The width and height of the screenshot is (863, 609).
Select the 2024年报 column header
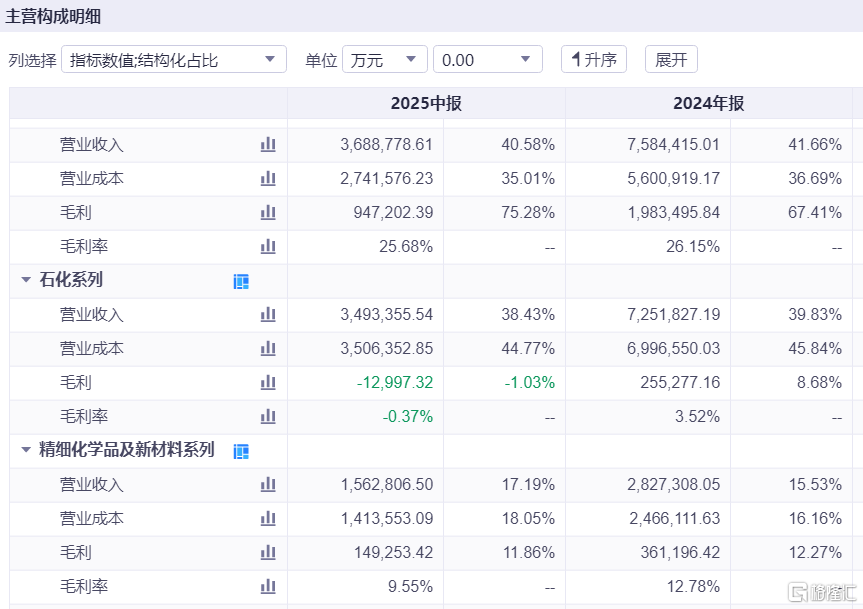(708, 104)
